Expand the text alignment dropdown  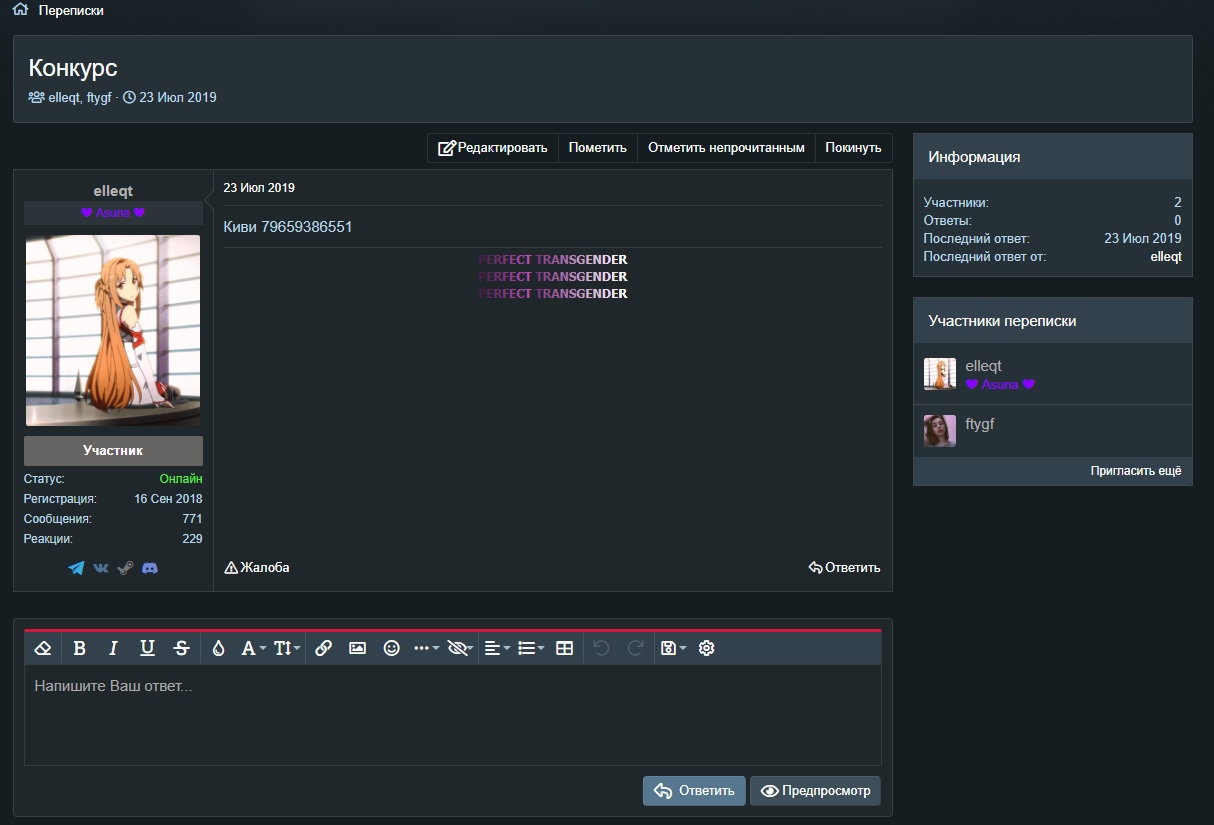click(496, 648)
